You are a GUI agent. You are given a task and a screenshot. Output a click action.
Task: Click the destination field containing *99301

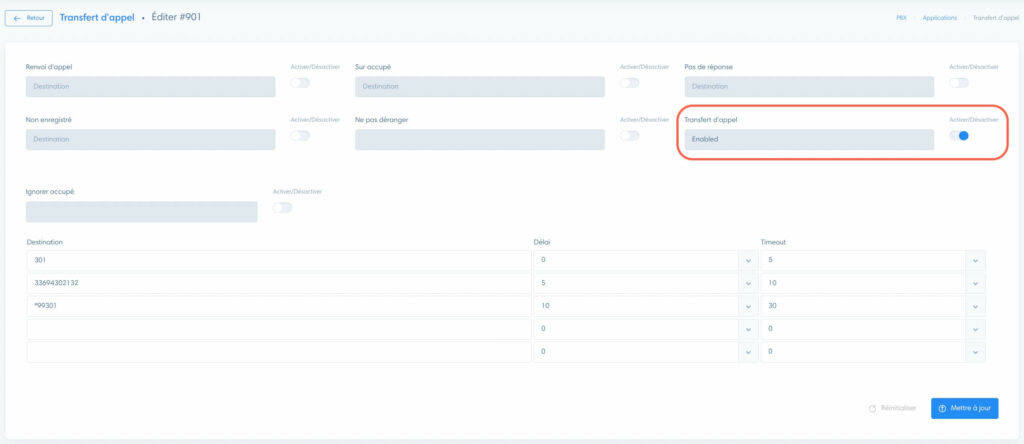tap(279, 306)
